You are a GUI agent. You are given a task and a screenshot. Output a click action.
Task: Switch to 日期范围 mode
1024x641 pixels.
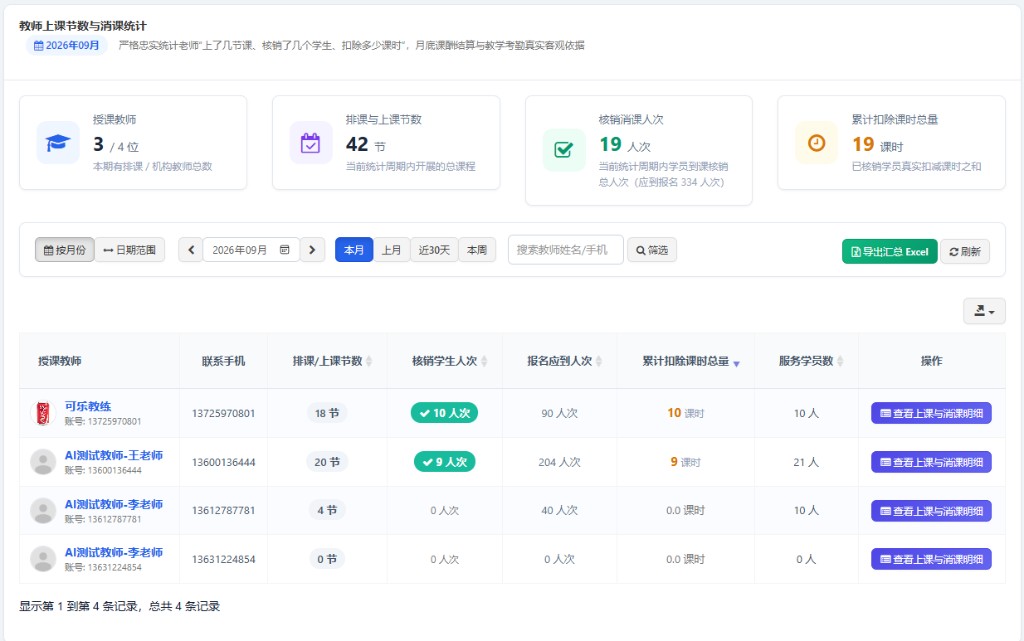coord(129,250)
